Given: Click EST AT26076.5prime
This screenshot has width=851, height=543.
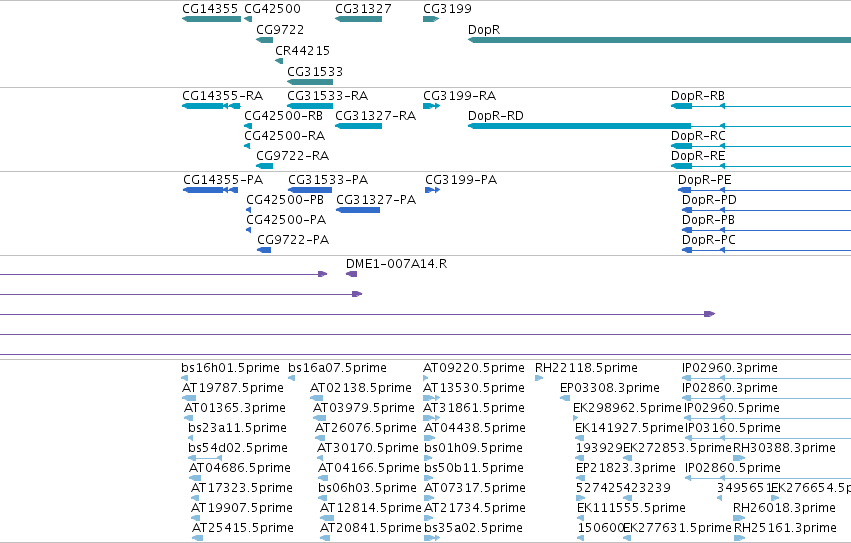Looking at the screenshot, I should click(x=321, y=438).
